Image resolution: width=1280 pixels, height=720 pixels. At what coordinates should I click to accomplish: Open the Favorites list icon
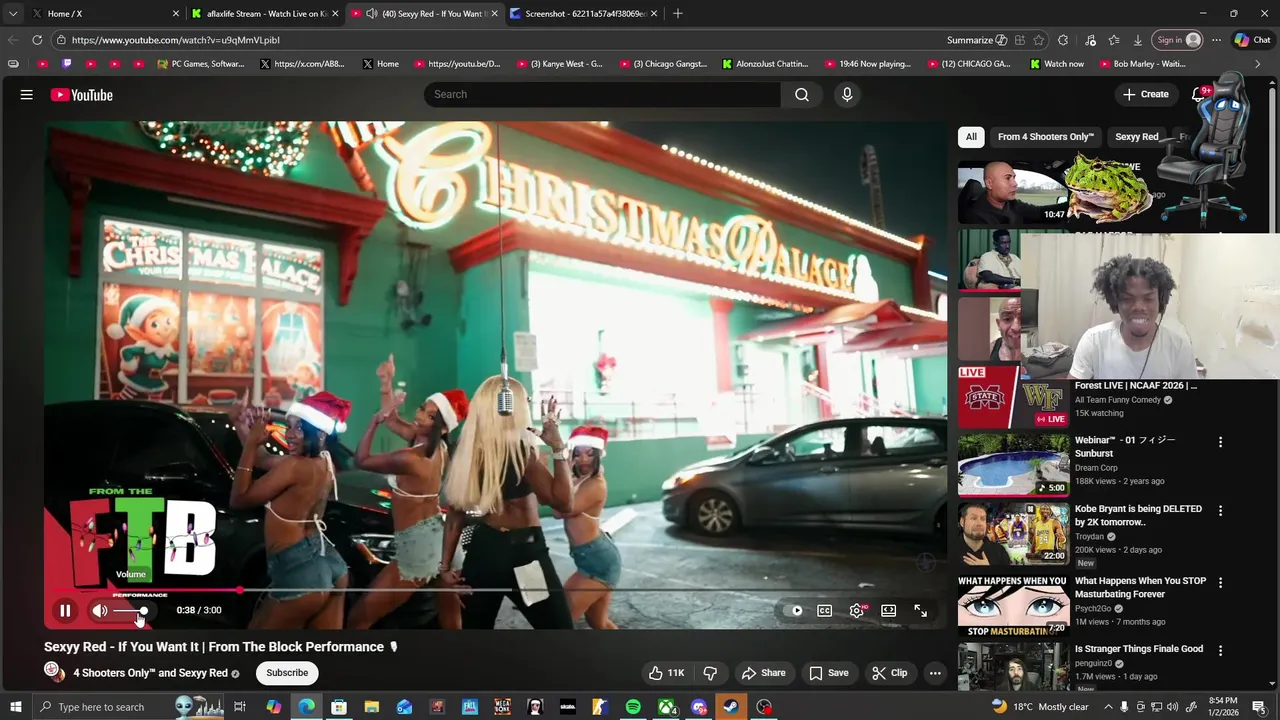pos(1114,40)
